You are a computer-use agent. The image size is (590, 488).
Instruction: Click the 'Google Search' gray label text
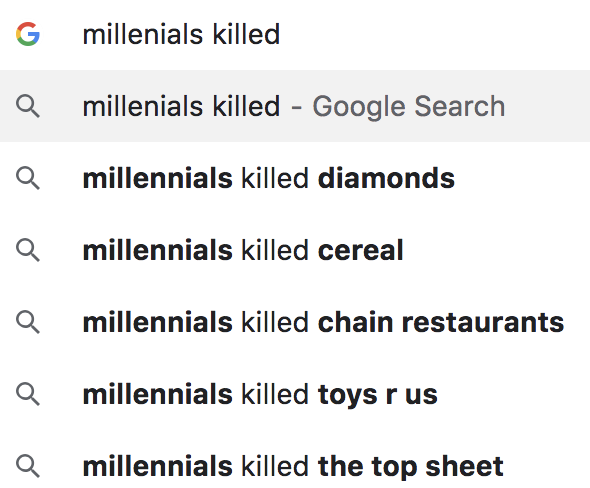coord(409,107)
